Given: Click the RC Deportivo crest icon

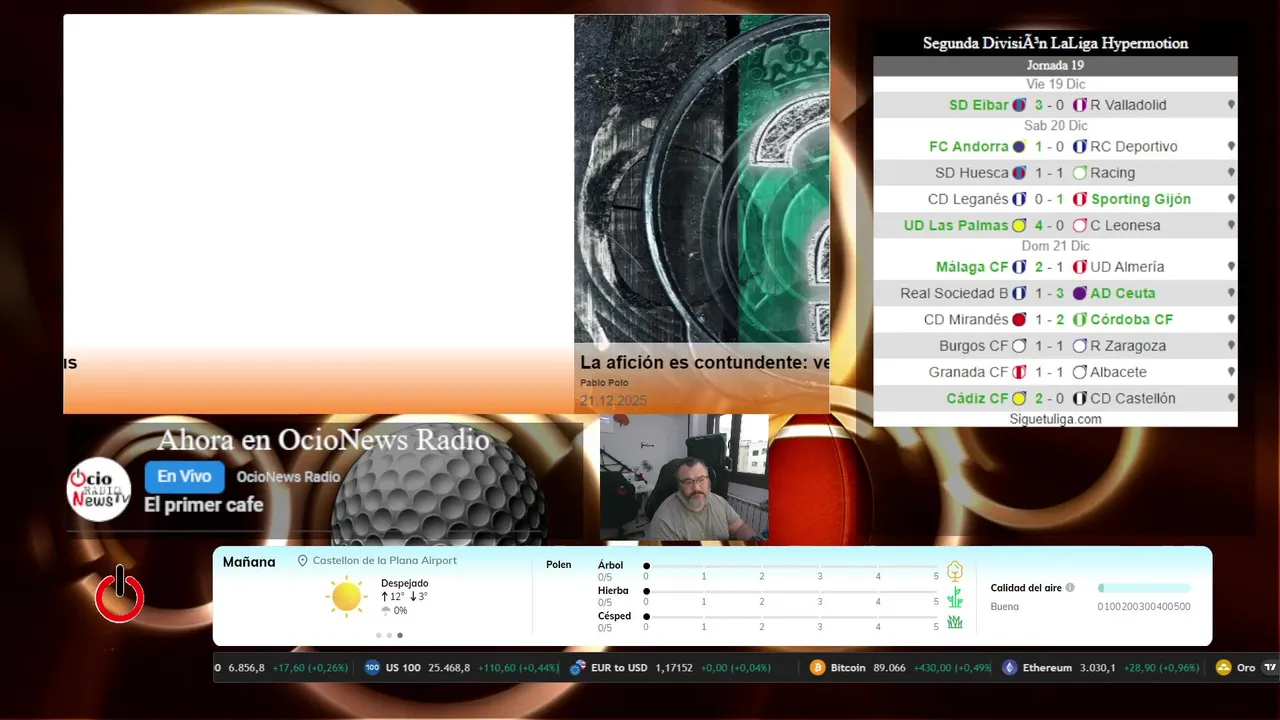Looking at the screenshot, I should [1080, 147].
